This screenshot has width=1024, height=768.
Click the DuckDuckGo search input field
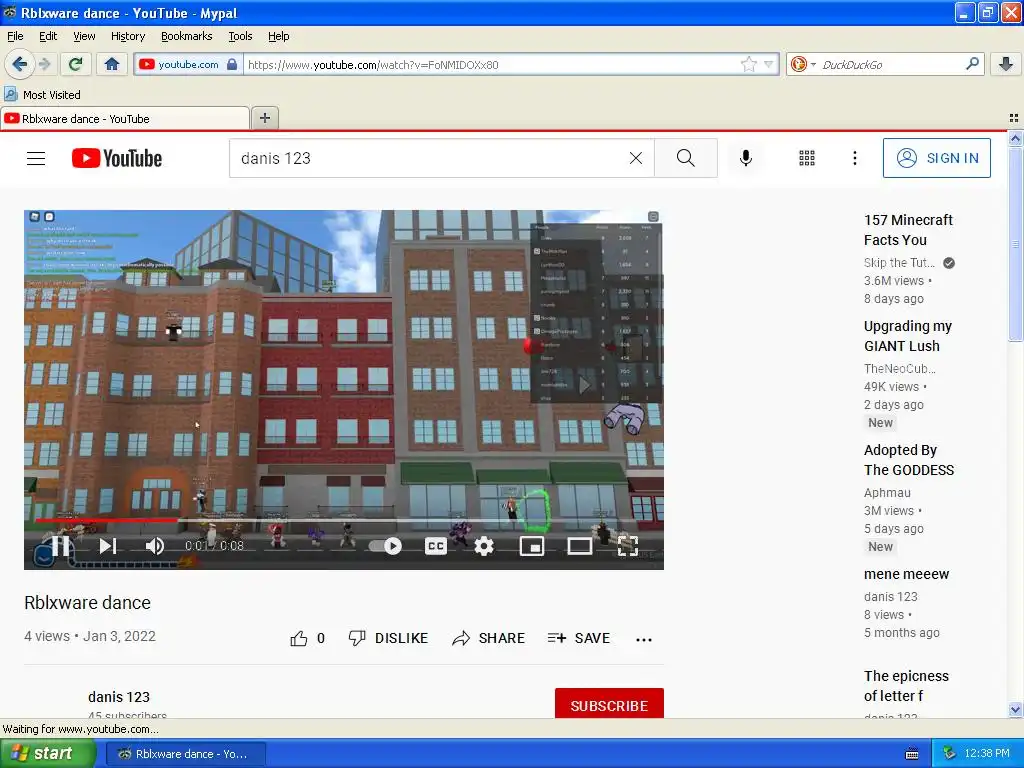pyautogui.click(x=889, y=64)
